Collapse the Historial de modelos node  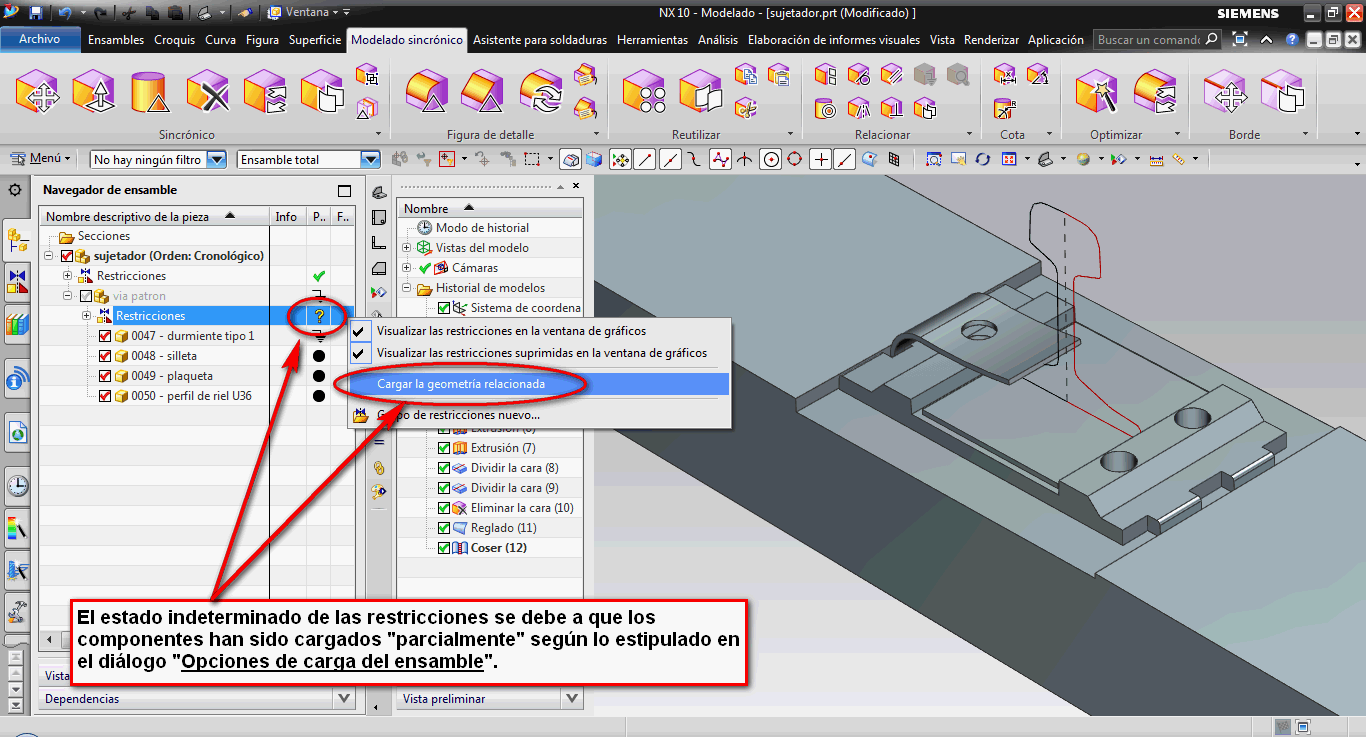(x=407, y=288)
